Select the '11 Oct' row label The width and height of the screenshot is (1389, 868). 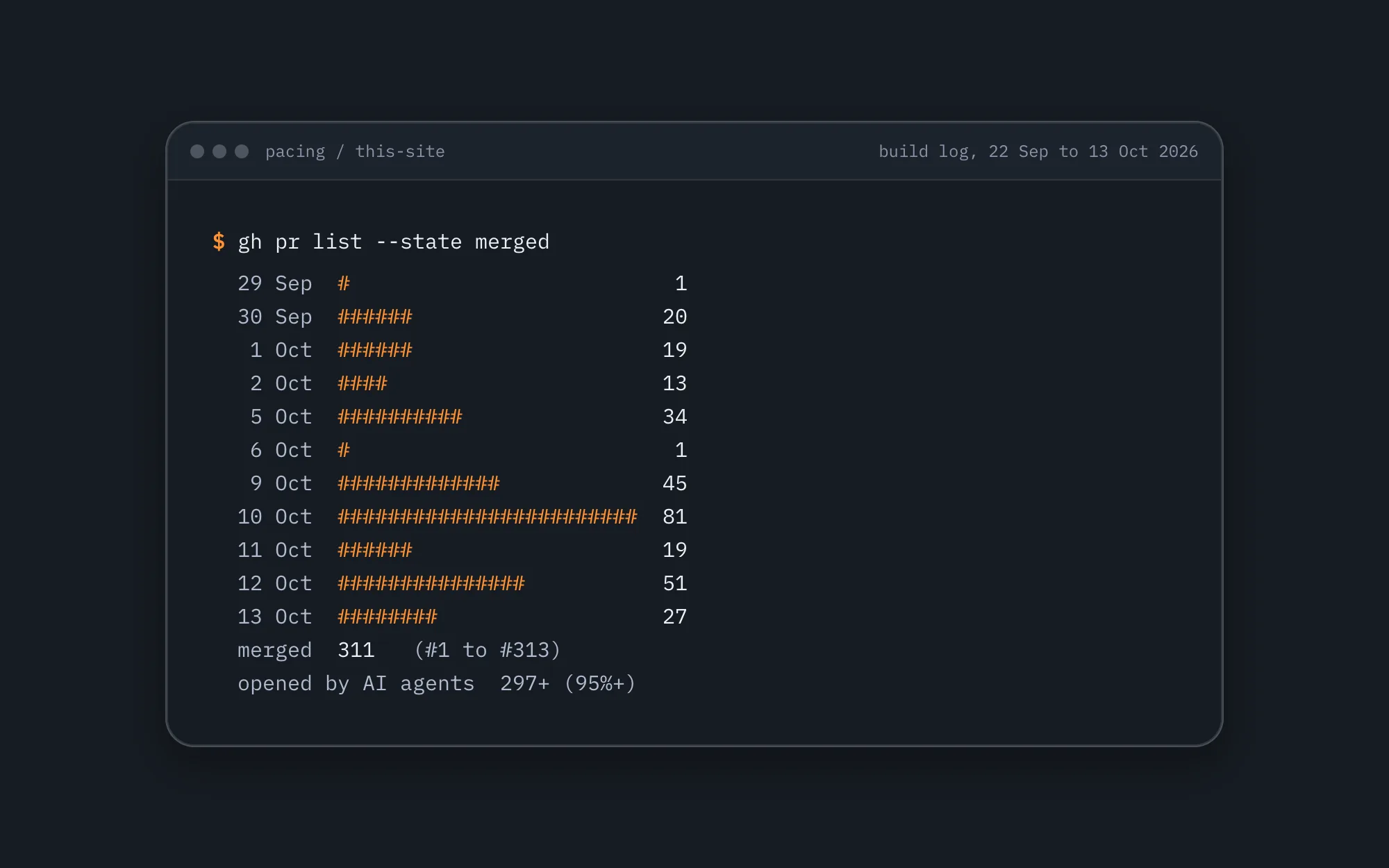275,550
